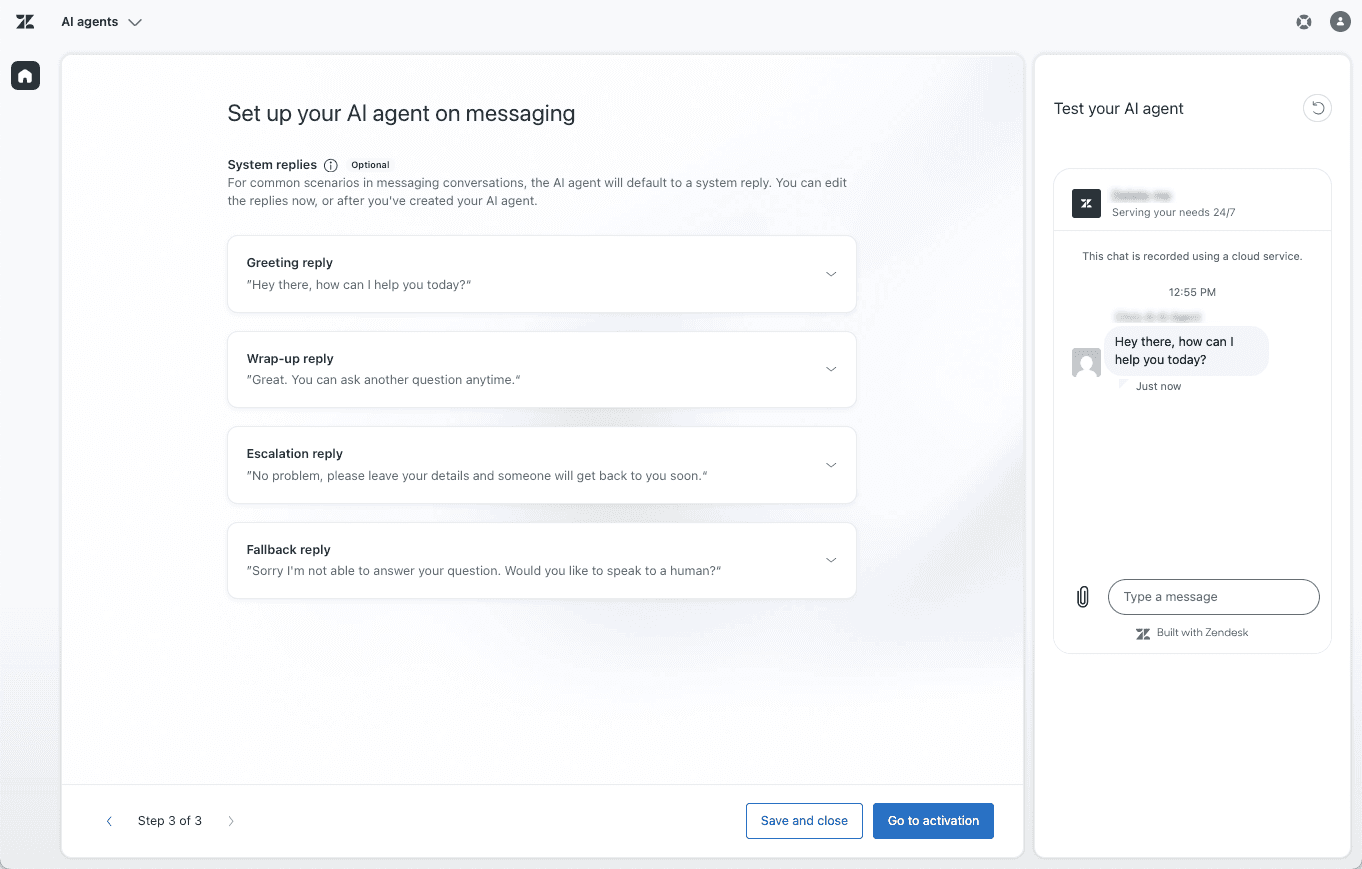The width and height of the screenshot is (1362, 869).
Task: Click the greeting chat bubble message
Action: coord(1186,351)
